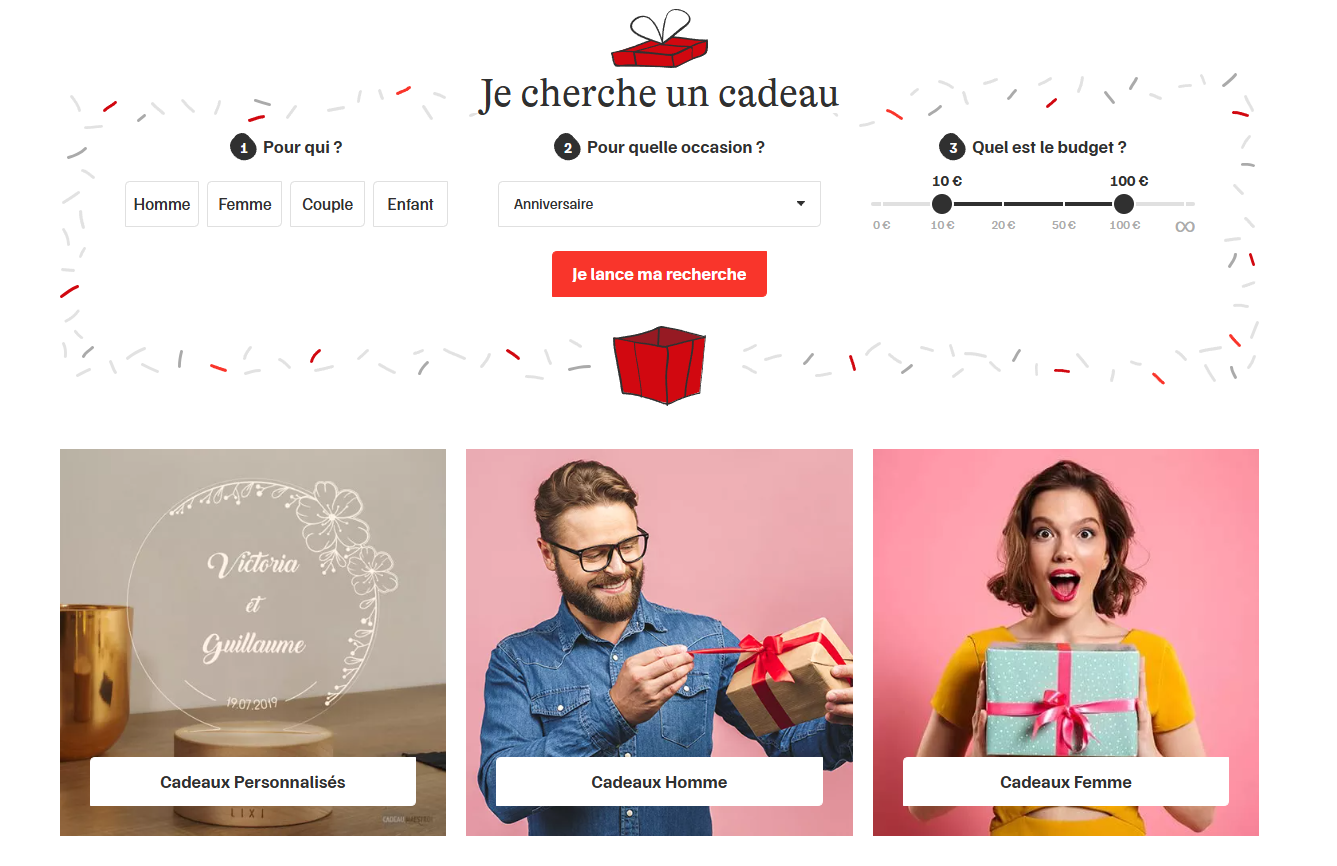Select the Couple recipient option
Viewport: 1337px width, 866px height.
(328, 204)
